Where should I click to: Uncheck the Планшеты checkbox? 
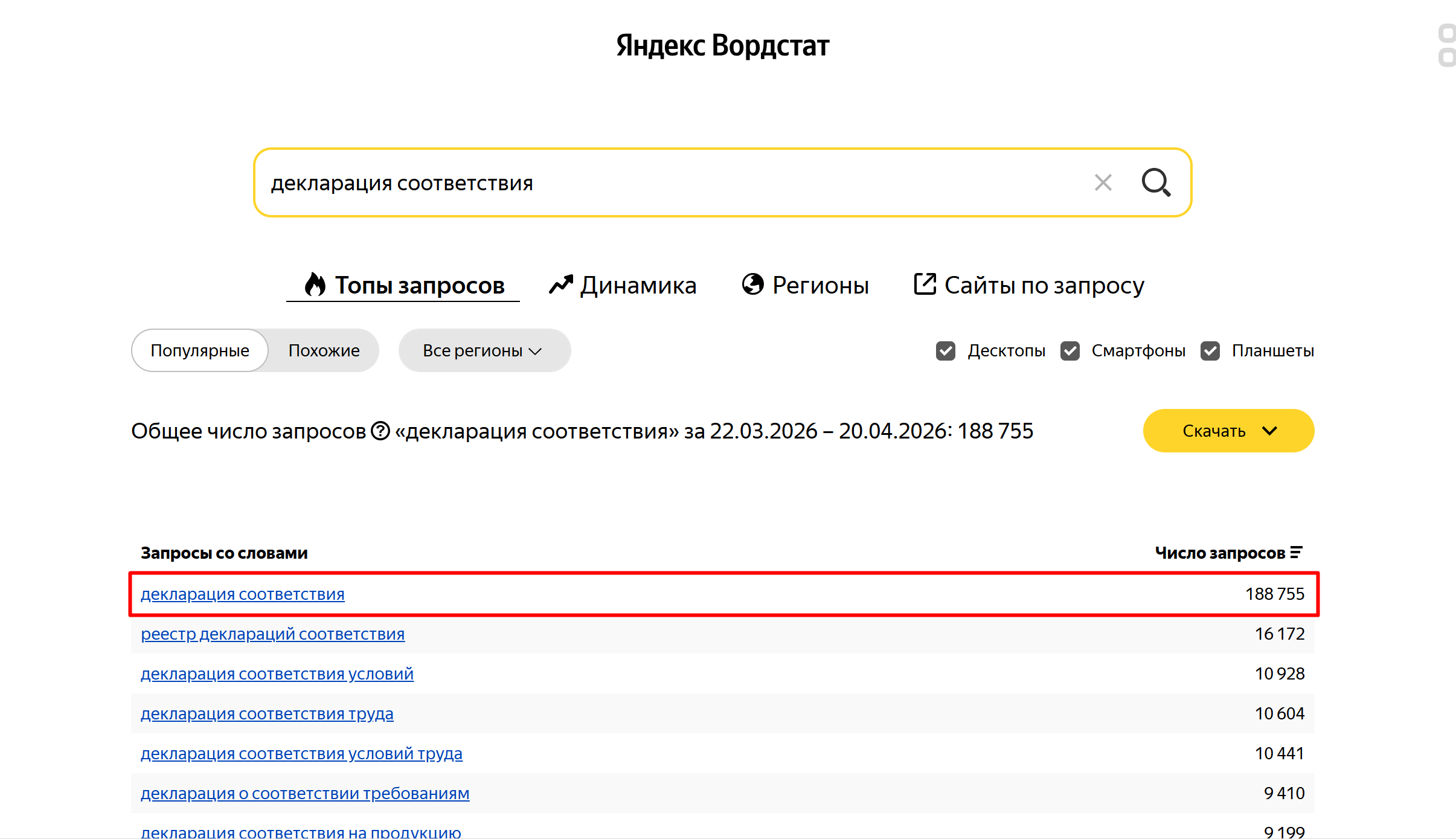pos(1210,351)
